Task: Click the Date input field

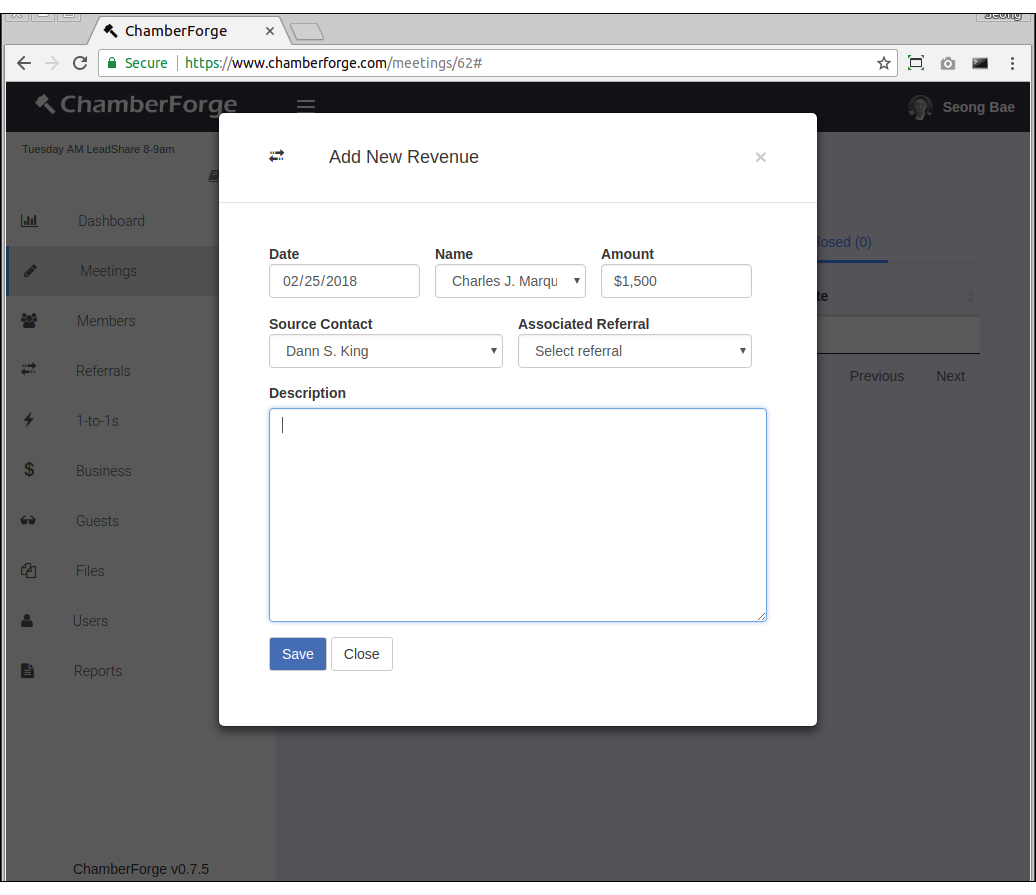Action: click(344, 281)
